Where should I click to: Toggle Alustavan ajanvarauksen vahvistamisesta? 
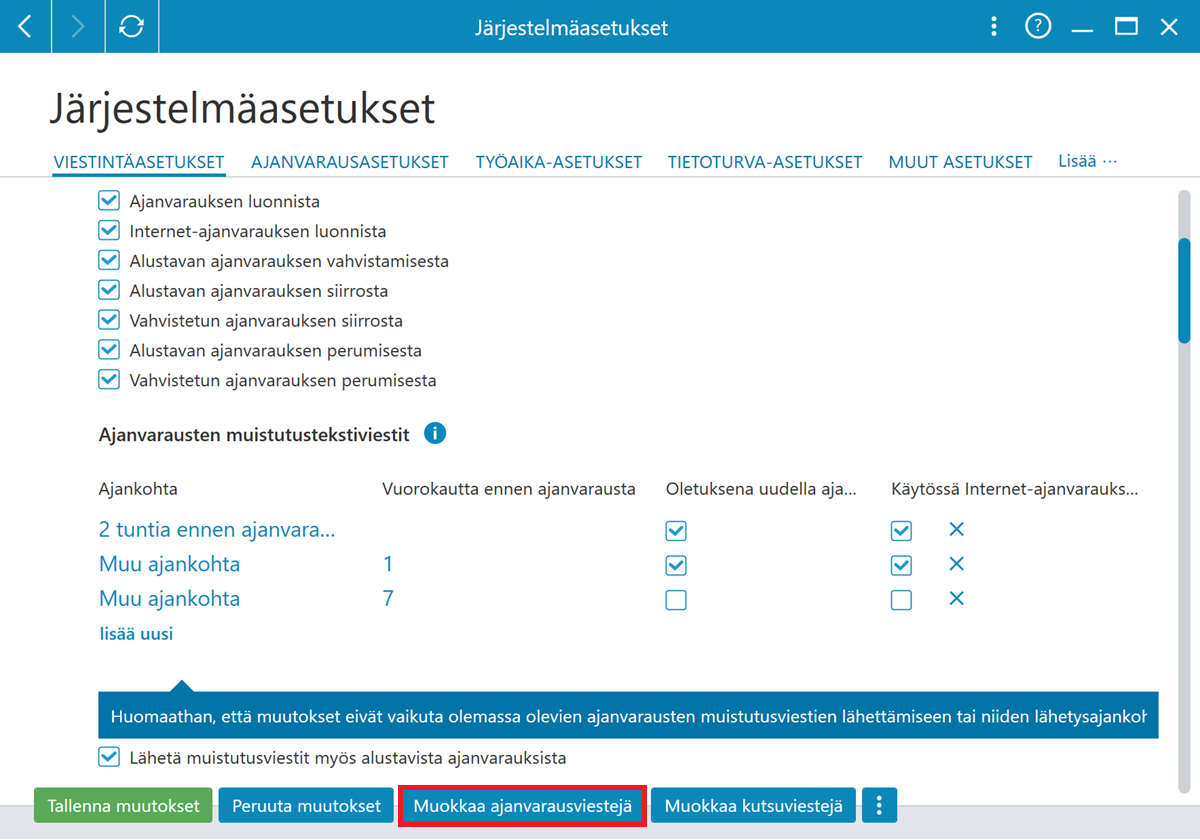[109, 261]
